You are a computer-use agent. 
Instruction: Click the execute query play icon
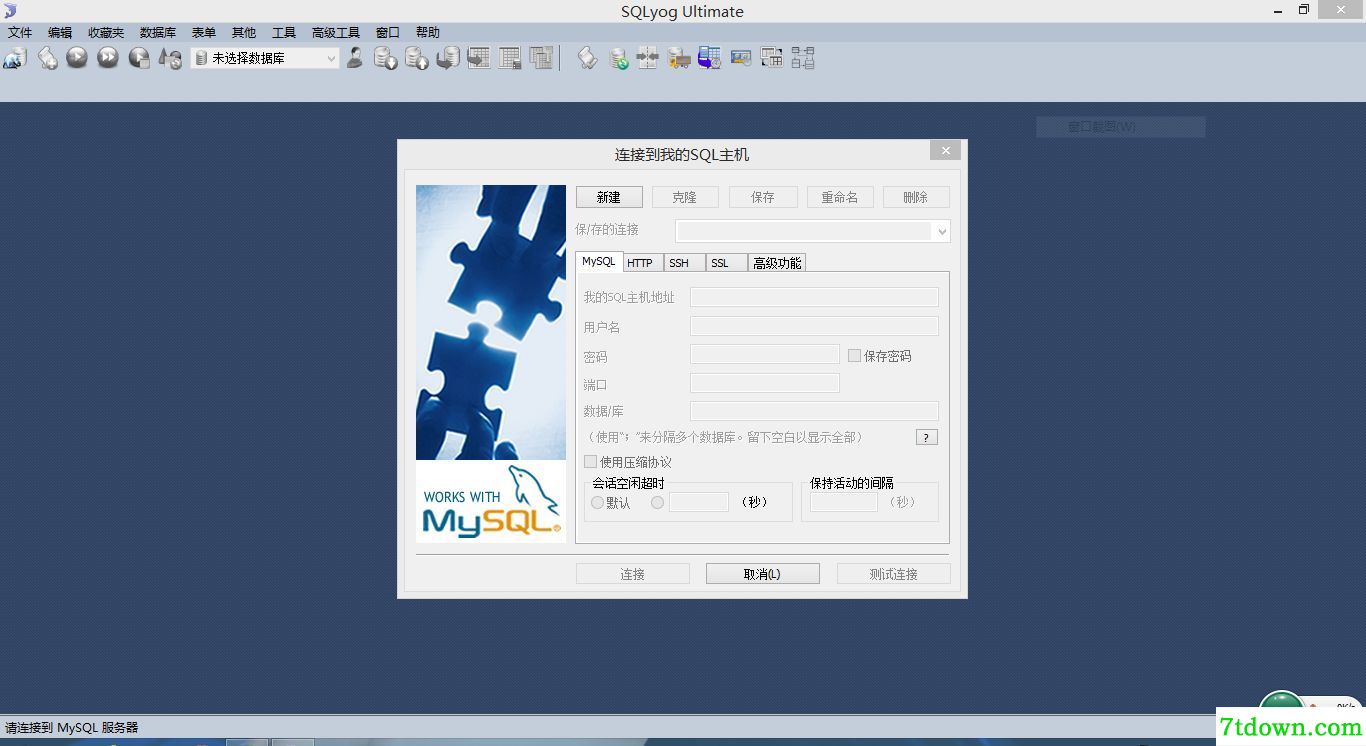pos(77,58)
